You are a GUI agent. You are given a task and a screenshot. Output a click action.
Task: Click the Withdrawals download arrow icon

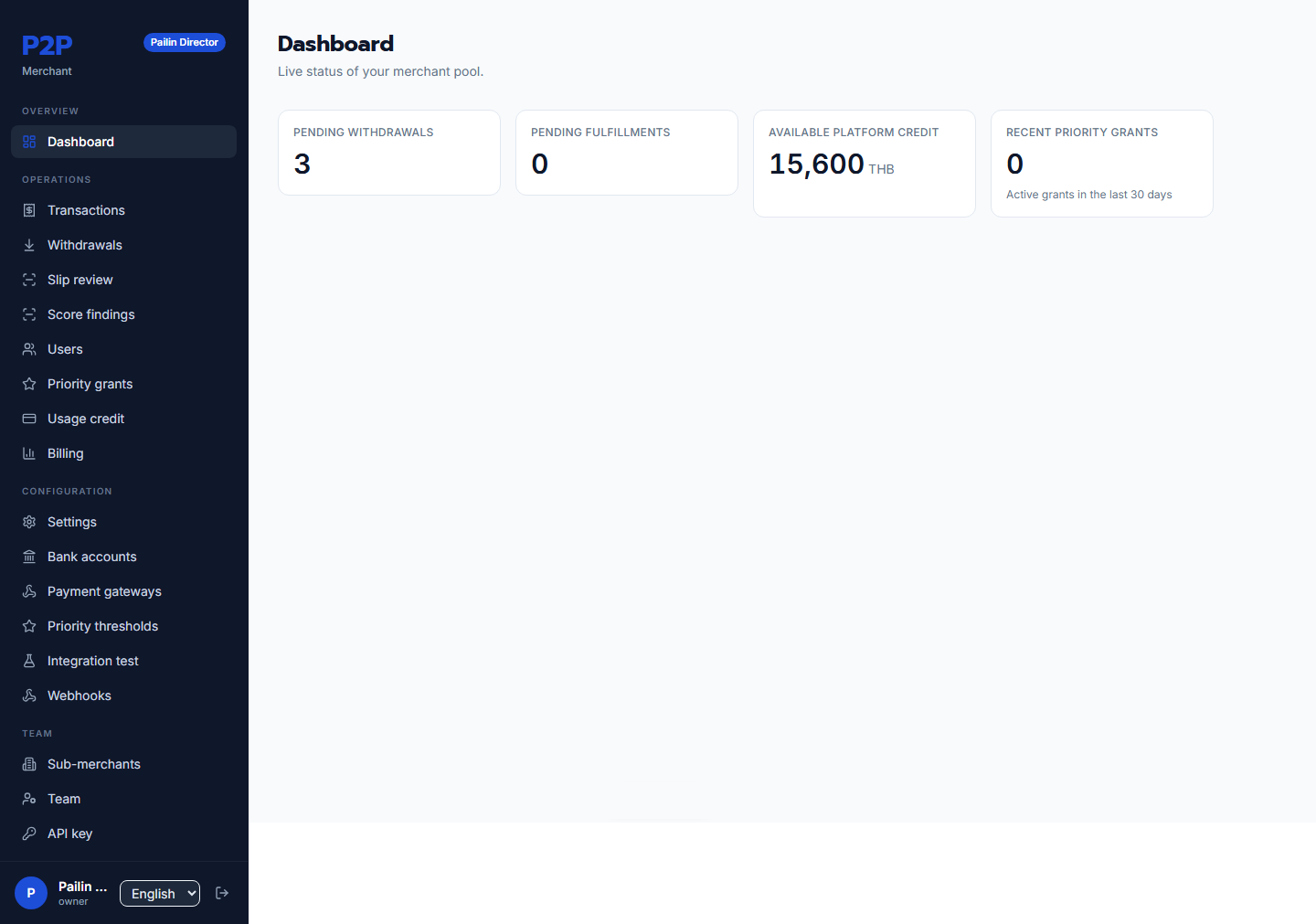tap(29, 245)
